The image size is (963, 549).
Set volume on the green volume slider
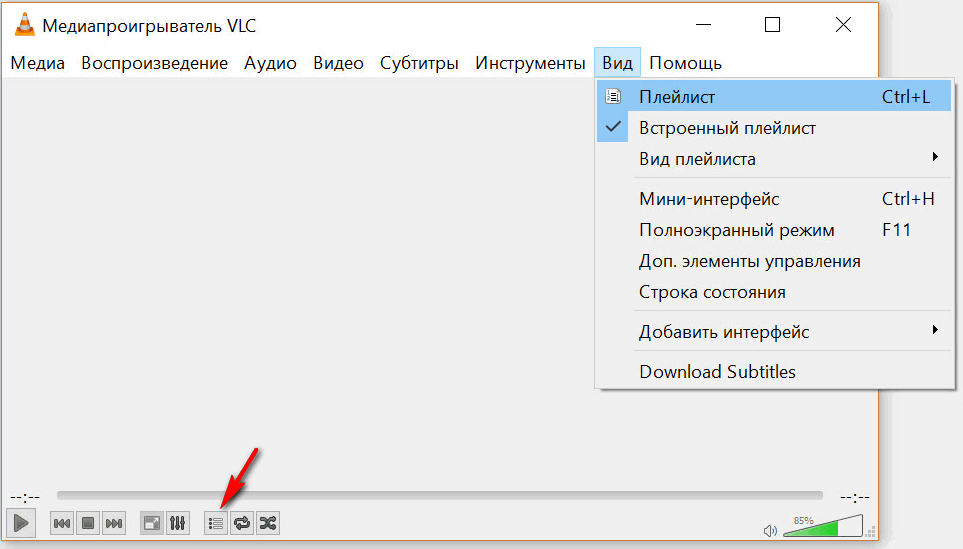(823, 526)
